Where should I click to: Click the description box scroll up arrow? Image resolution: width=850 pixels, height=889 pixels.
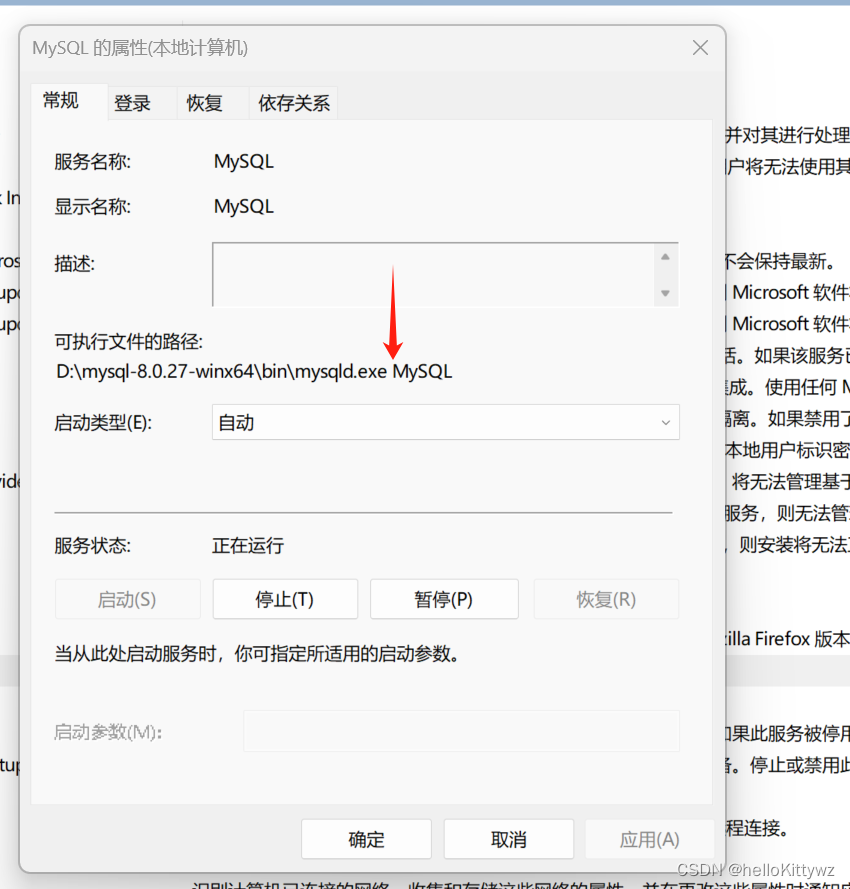point(666,257)
